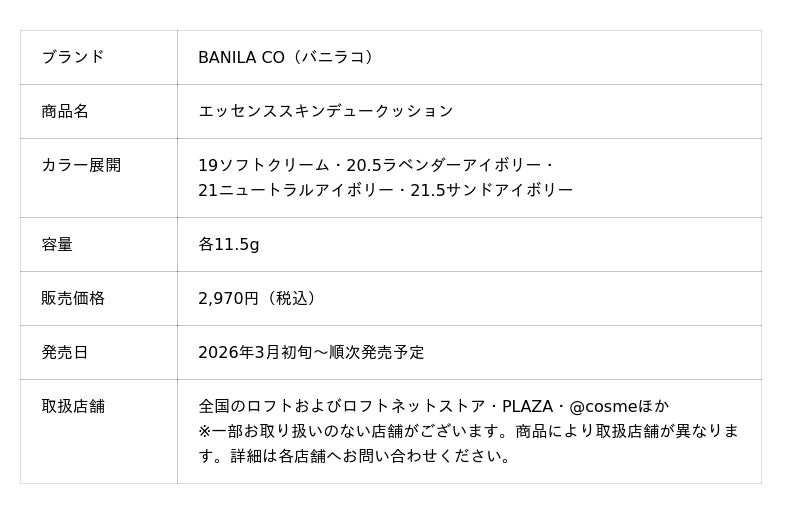Click the 取扱店舗 label cell

73,406
